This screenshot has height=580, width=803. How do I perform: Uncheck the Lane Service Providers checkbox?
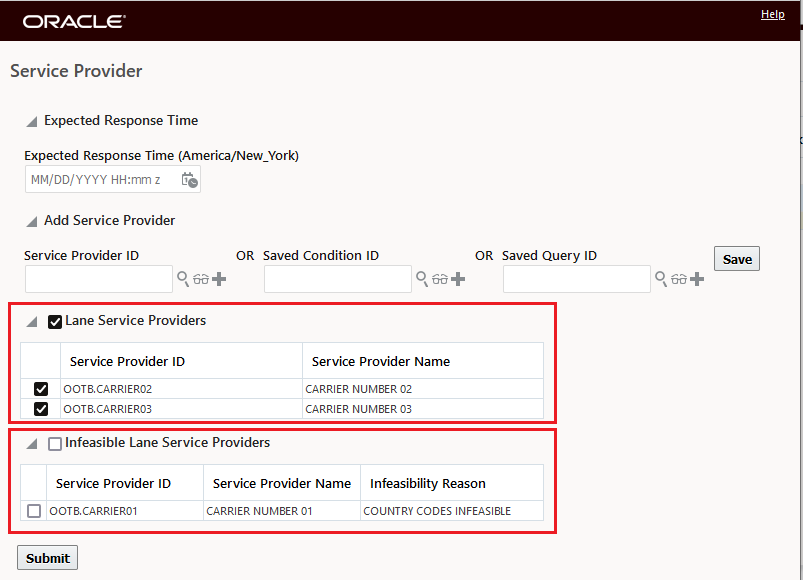point(55,321)
